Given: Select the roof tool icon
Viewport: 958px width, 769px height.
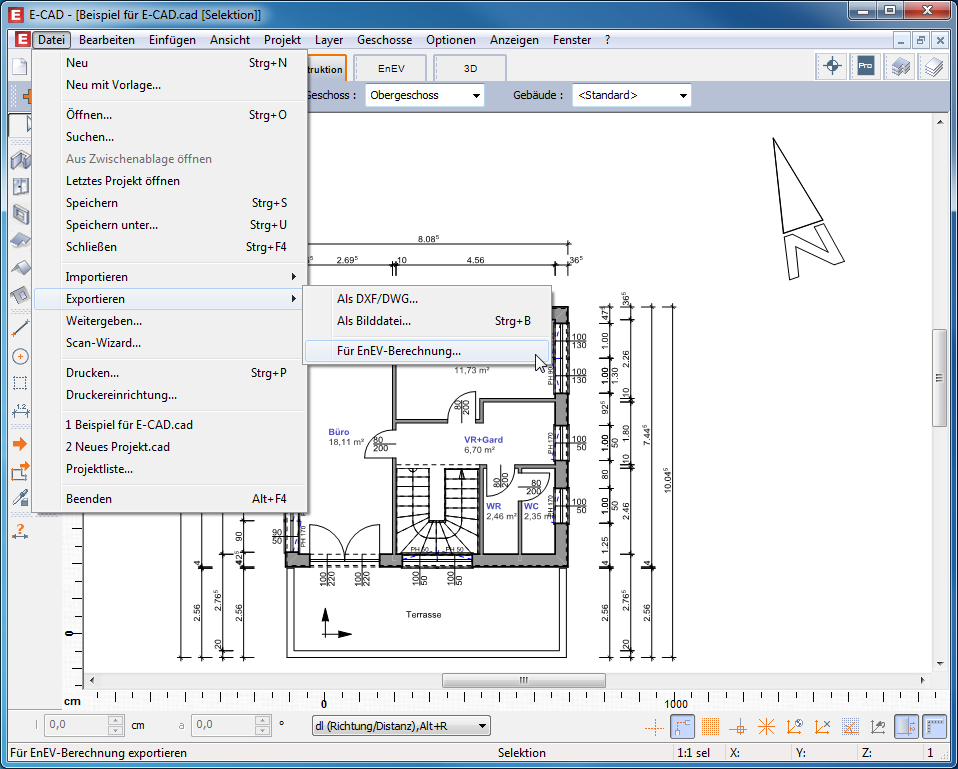Looking at the screenshot, I should (20, 241).
